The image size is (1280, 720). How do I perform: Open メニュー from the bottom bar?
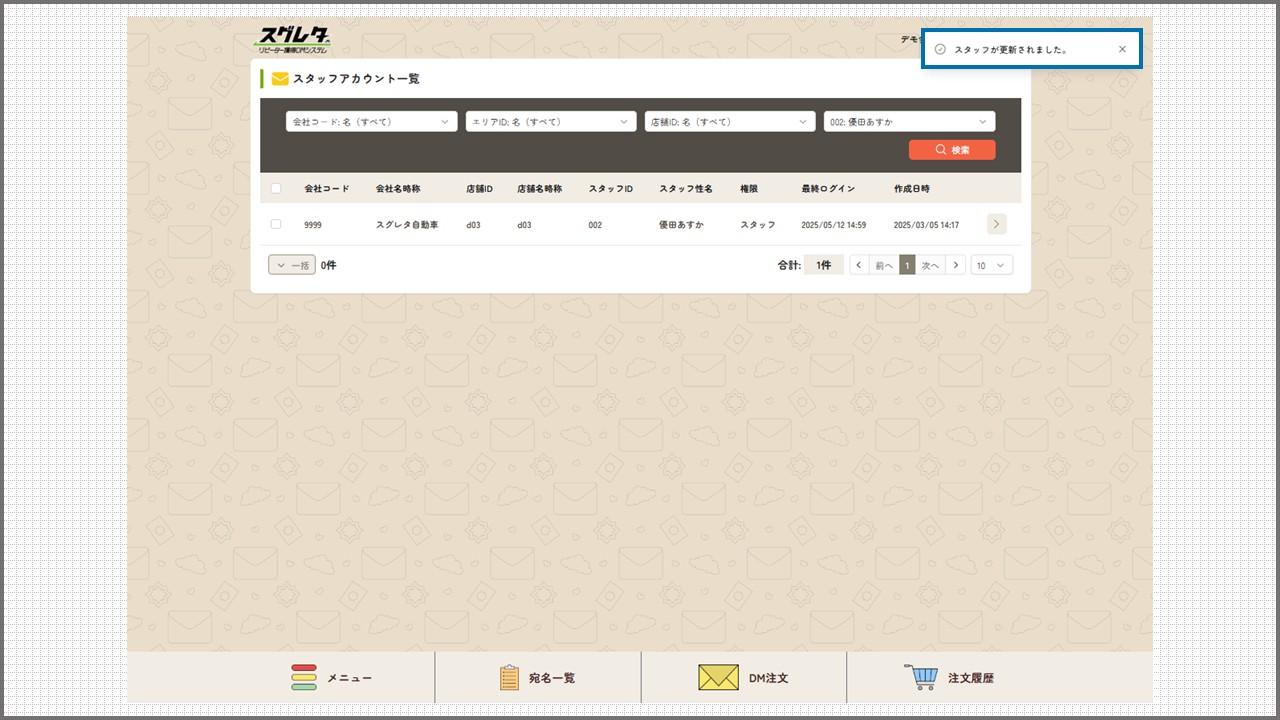tap(332, 678)
